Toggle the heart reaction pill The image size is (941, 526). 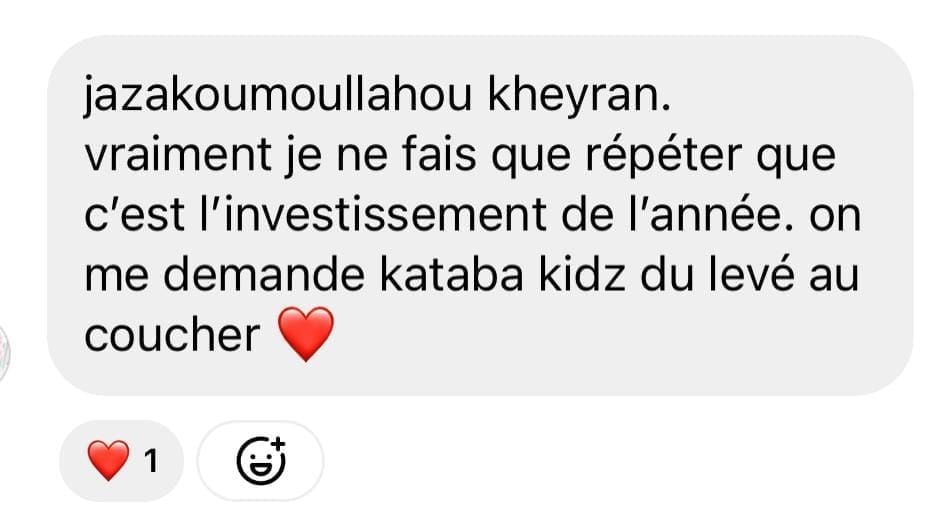[x=121, y=461]
